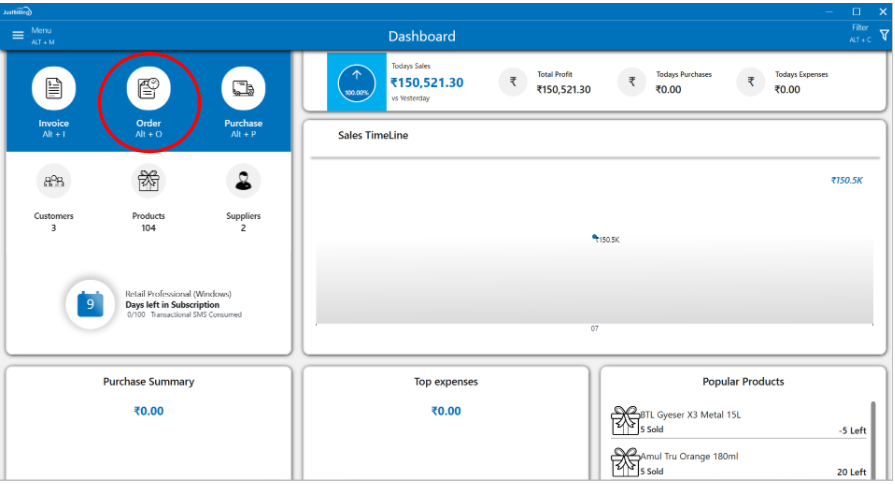Open the Filter funnel in the header
The height and width of the screenshot is (484, 895).
[x=883, y=35]
